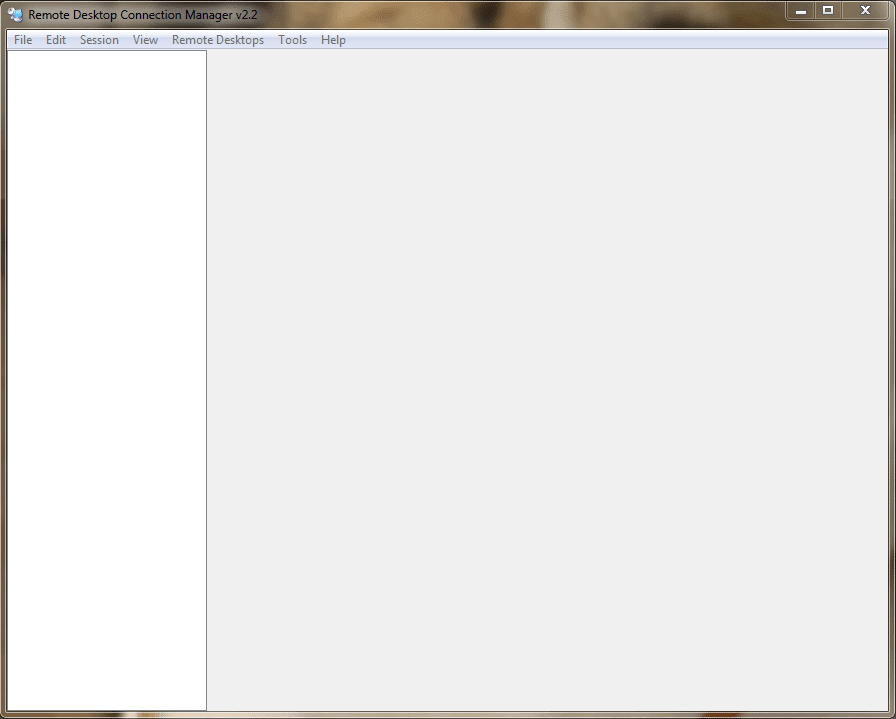This screenshot has width=896, height=719.
Task: Minimize the Remote Desktop Connection Manager window
Action: coord(801,11)
